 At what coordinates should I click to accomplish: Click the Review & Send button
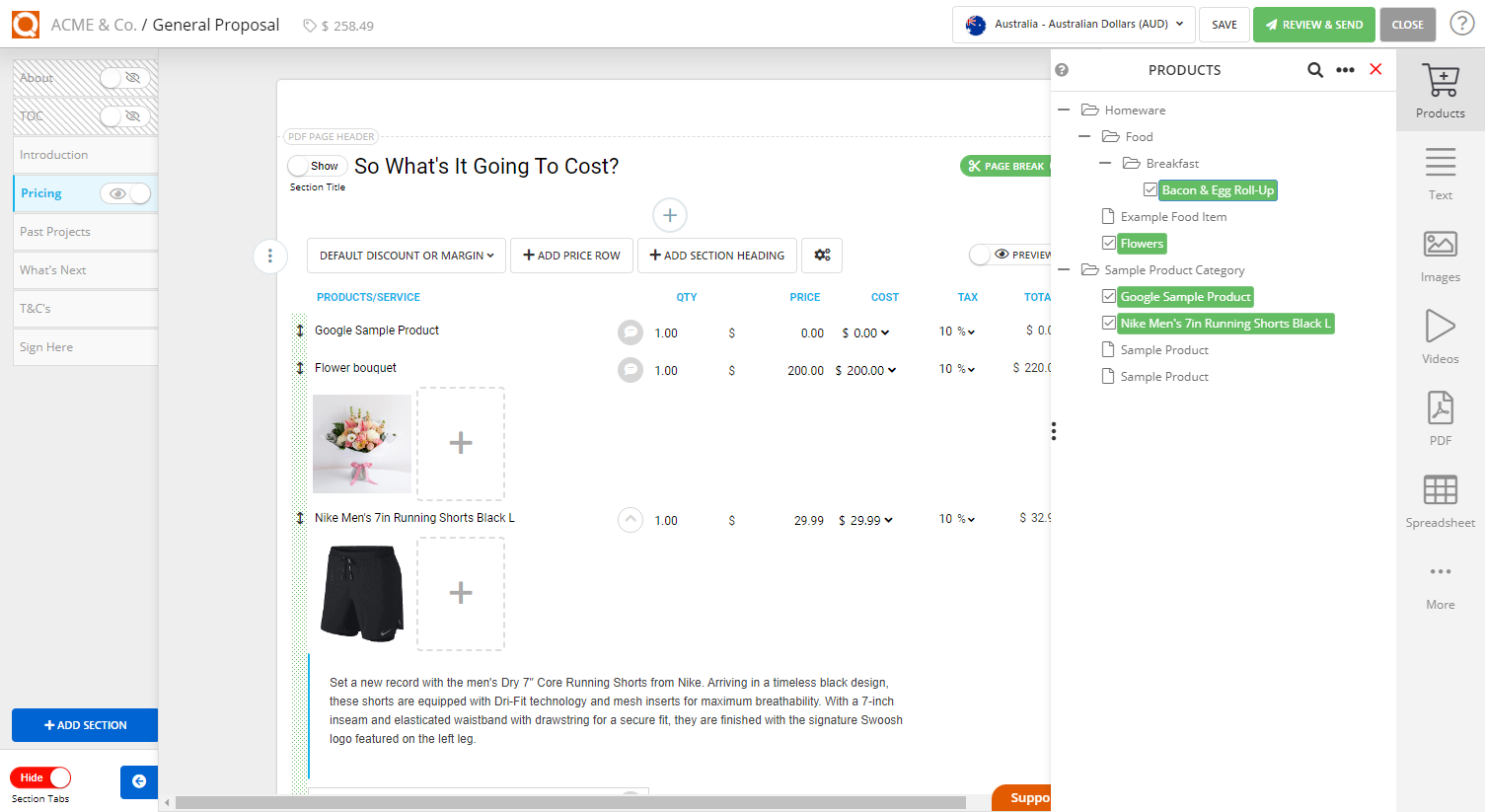pos(1313,24)
